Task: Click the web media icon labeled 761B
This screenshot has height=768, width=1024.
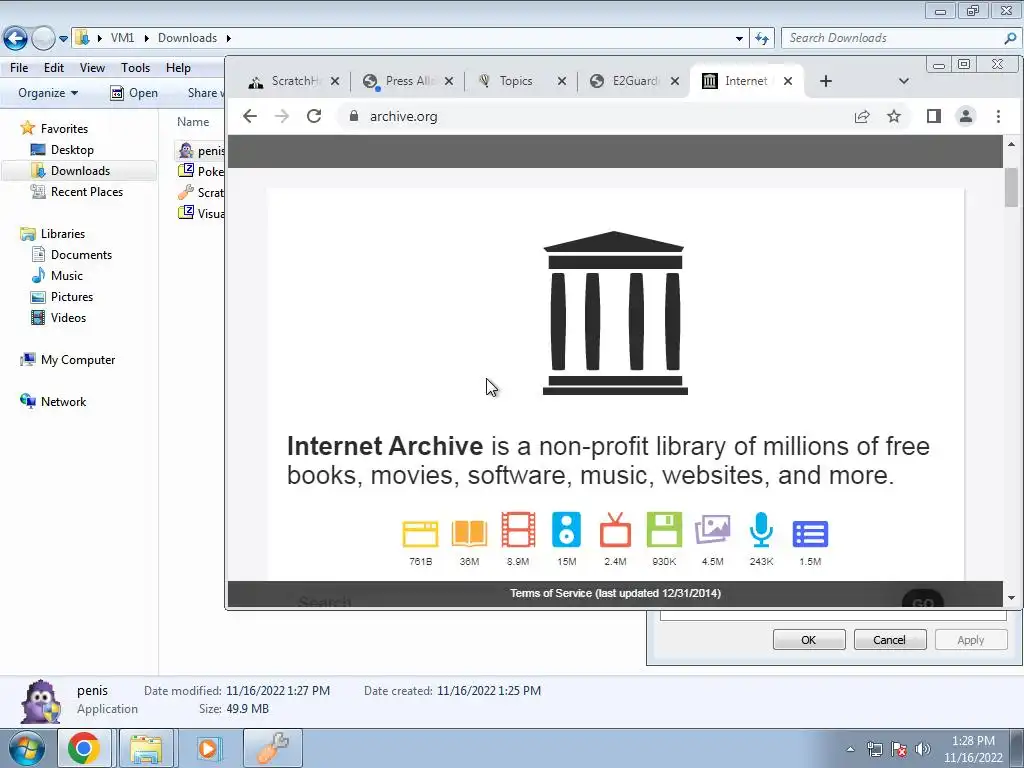Action: pos(420,532)
